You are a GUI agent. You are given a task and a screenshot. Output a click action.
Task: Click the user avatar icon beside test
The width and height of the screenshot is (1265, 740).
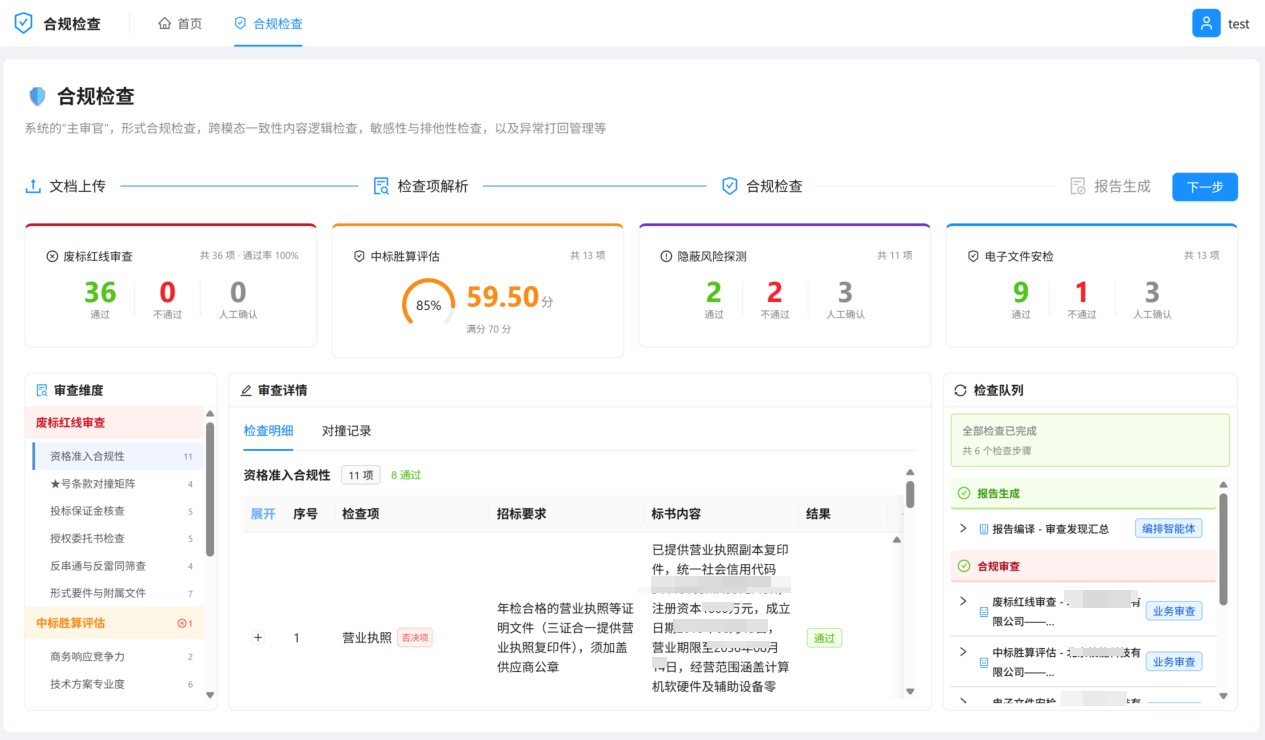(1206, 23)
